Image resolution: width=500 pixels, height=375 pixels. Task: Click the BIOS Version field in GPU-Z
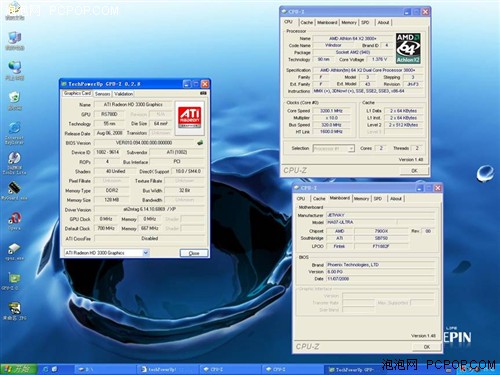[144, 143]
